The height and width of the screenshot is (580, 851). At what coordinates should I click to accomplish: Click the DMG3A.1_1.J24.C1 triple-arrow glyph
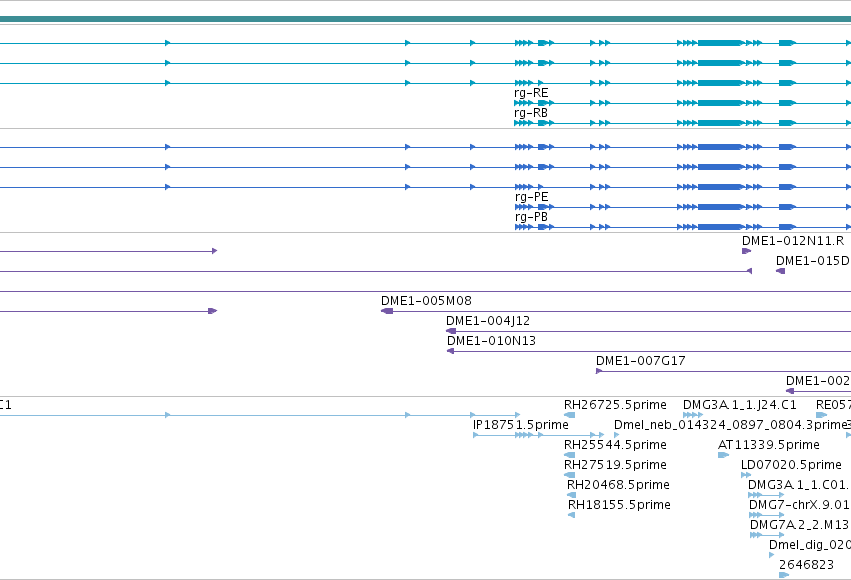point(693,415)
